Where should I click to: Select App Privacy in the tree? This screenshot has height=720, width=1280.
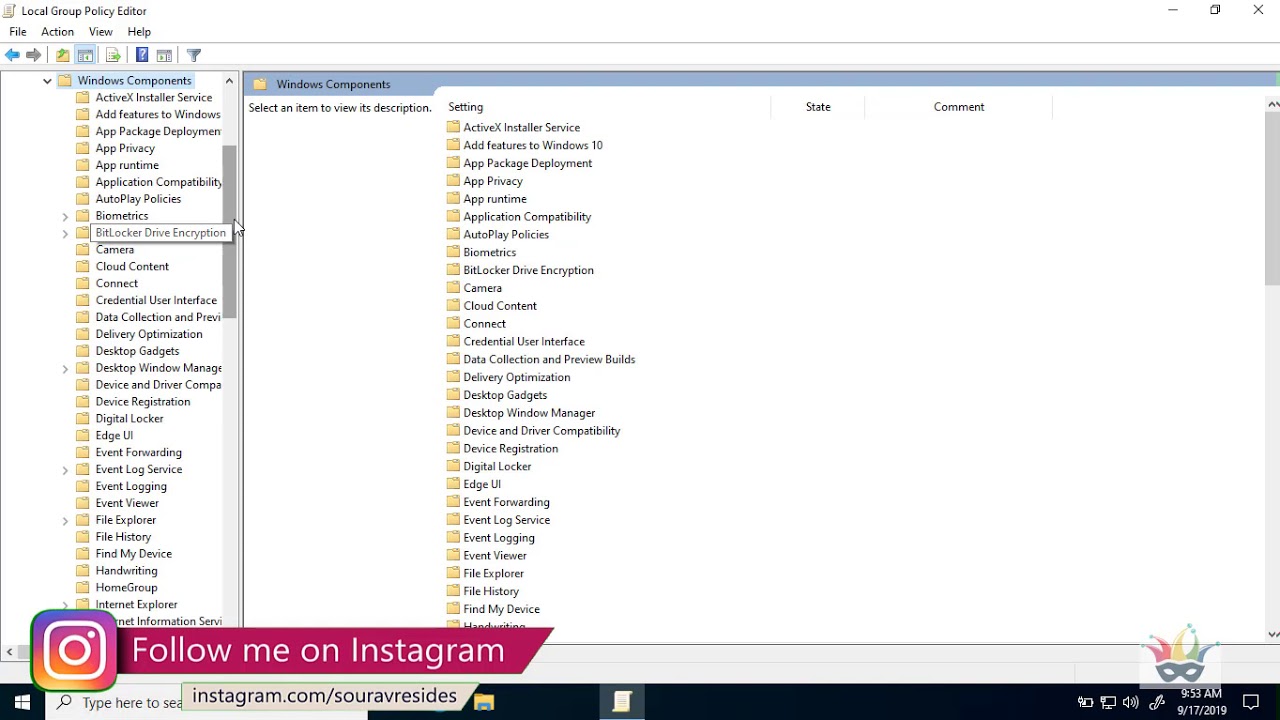point(125,148)
